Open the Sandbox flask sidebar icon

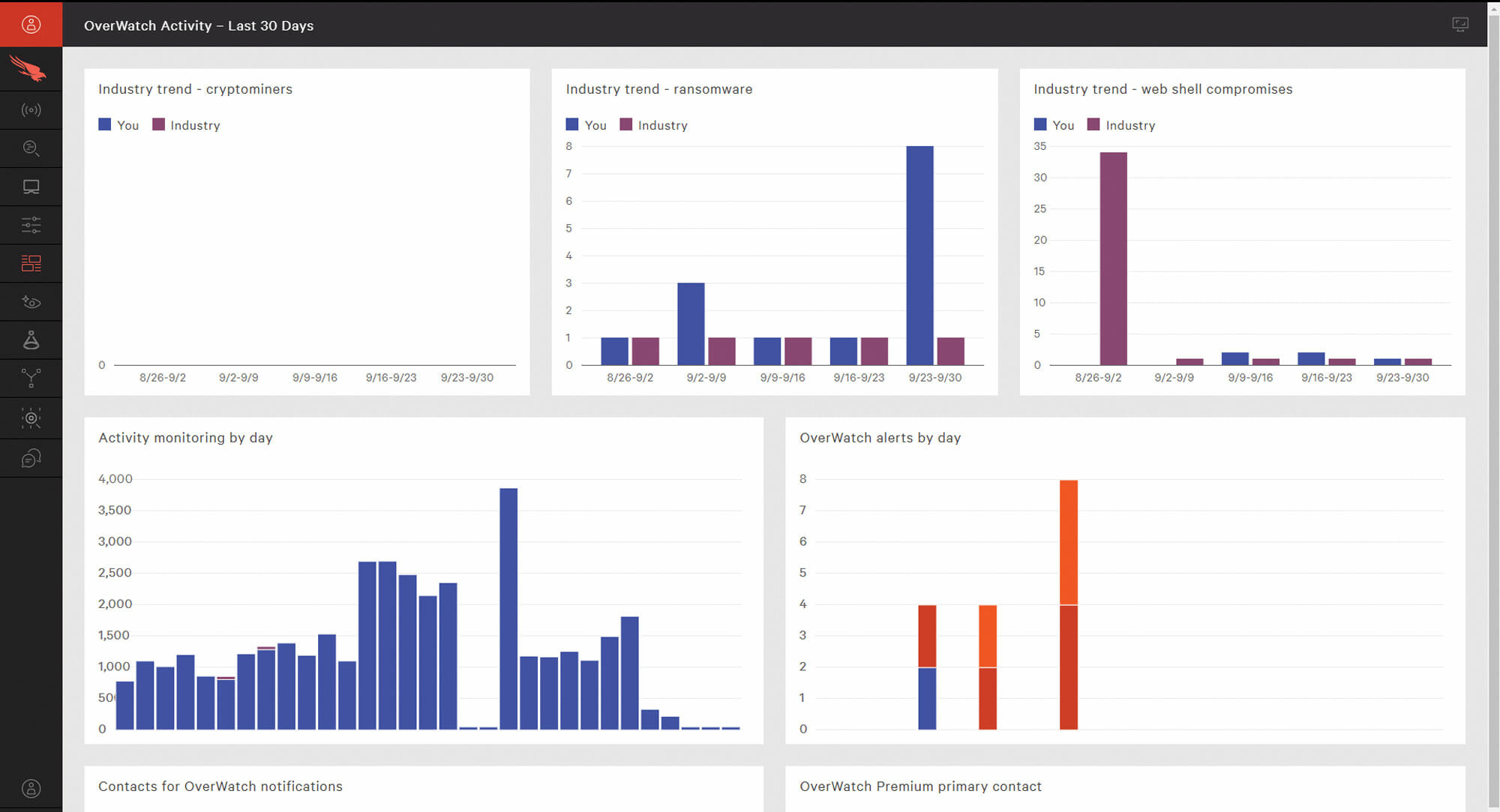point(31,340)
